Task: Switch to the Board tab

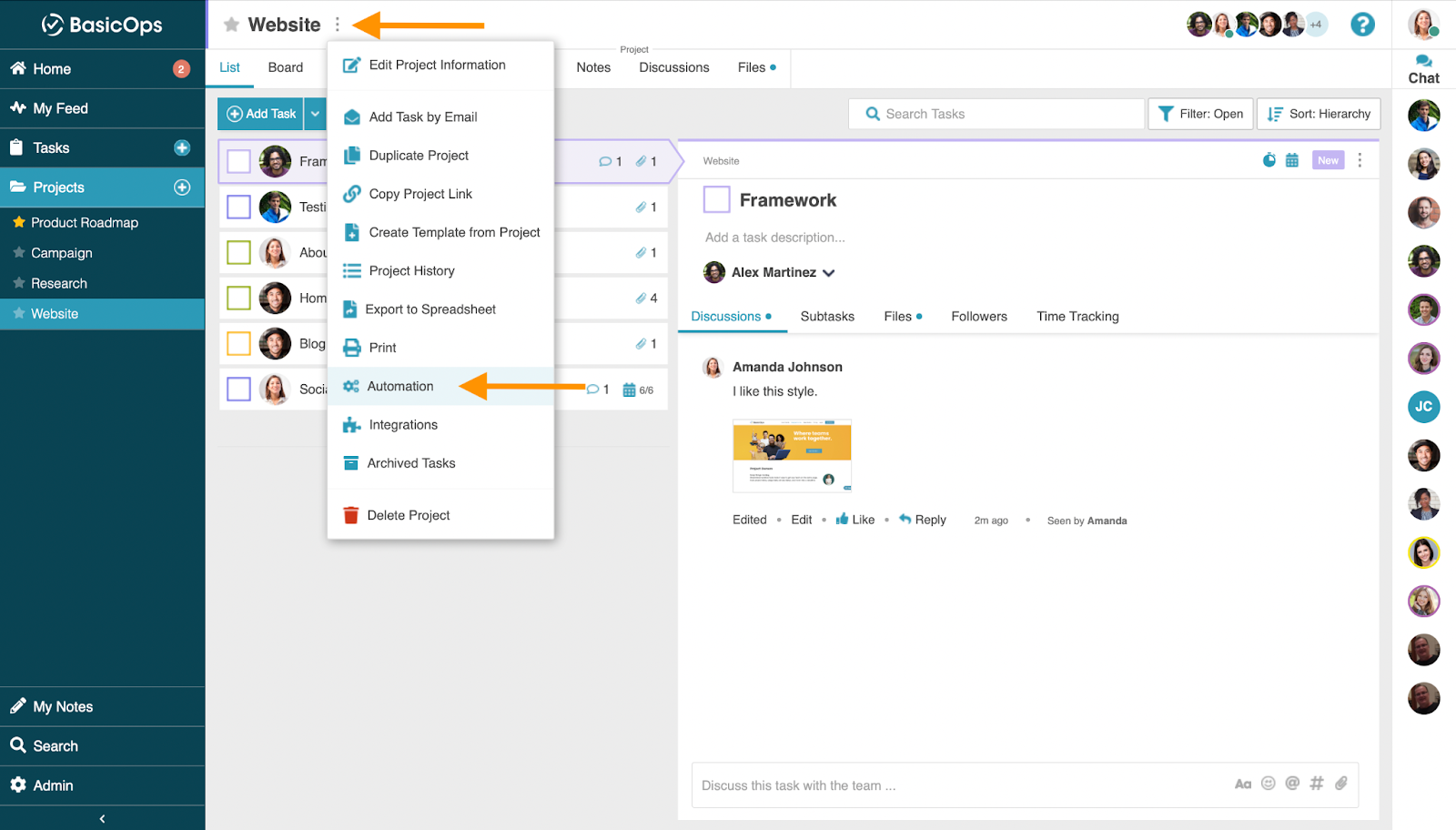Action: tap(285, 66)
